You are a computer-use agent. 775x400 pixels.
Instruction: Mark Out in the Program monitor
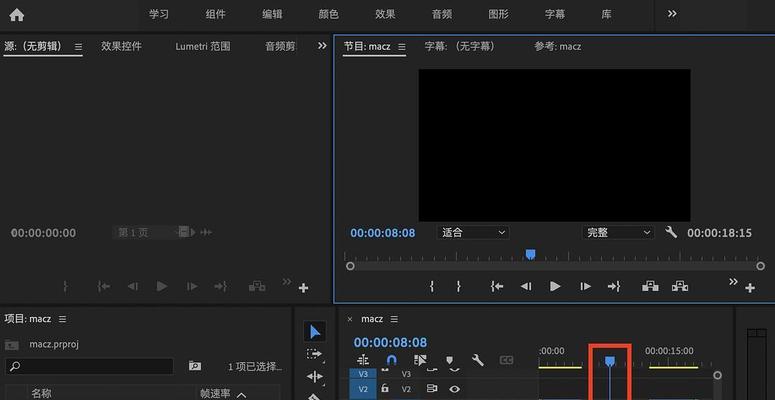click(x=459, y=286)
